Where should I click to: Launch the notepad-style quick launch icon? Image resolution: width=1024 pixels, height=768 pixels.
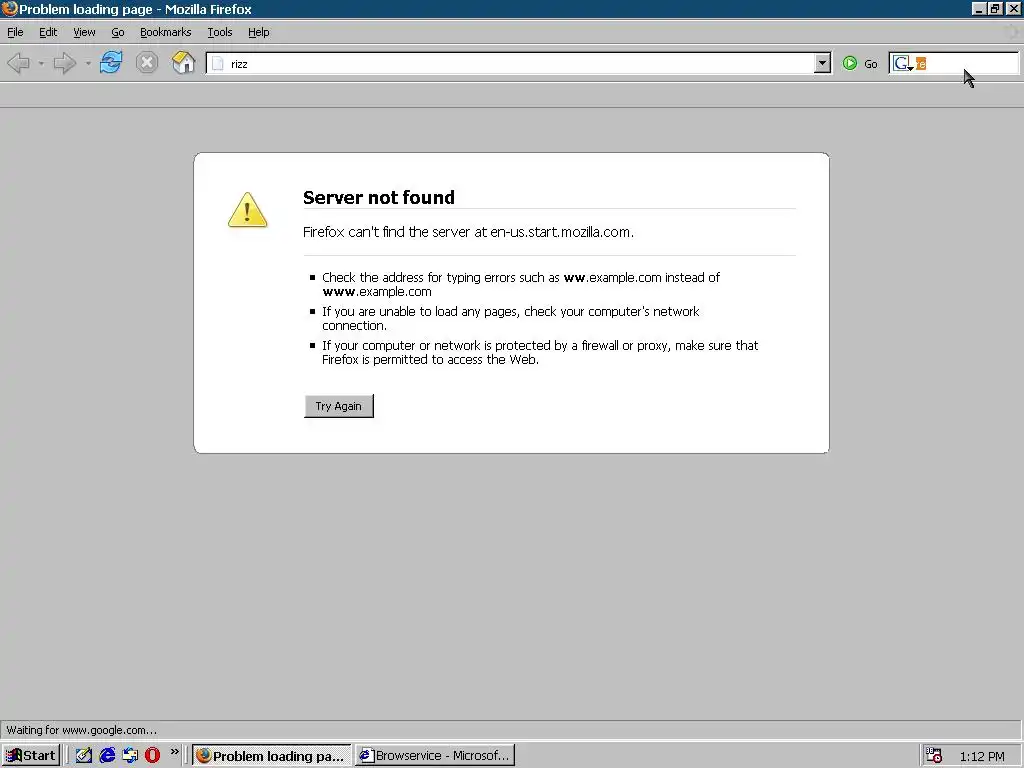pos(84,756)
